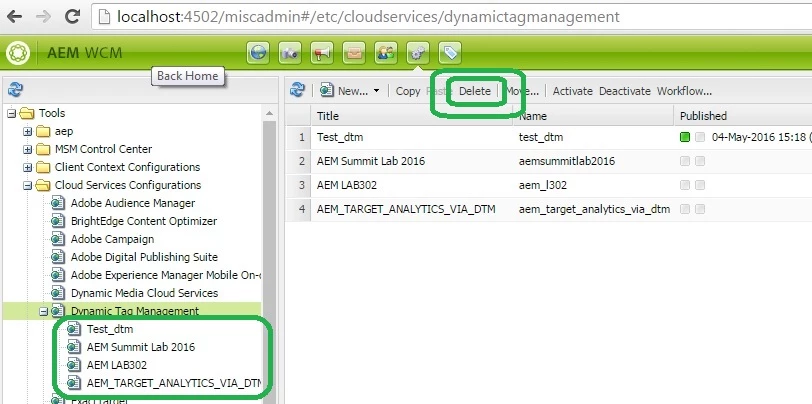Click the Client Context Configurations folder icon
This screenshot has width=812, height=404.
pos(44,167)
